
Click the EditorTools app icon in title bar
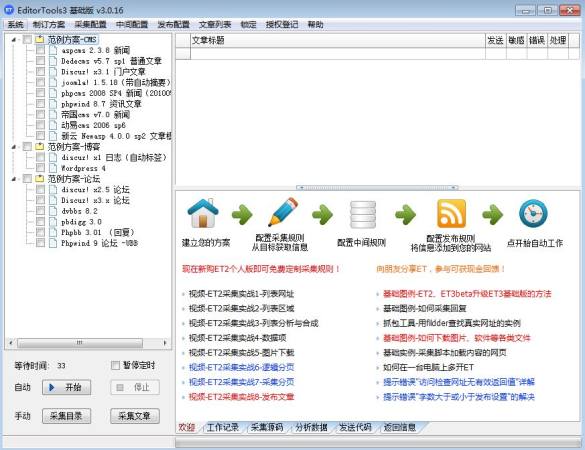(9, 10)
